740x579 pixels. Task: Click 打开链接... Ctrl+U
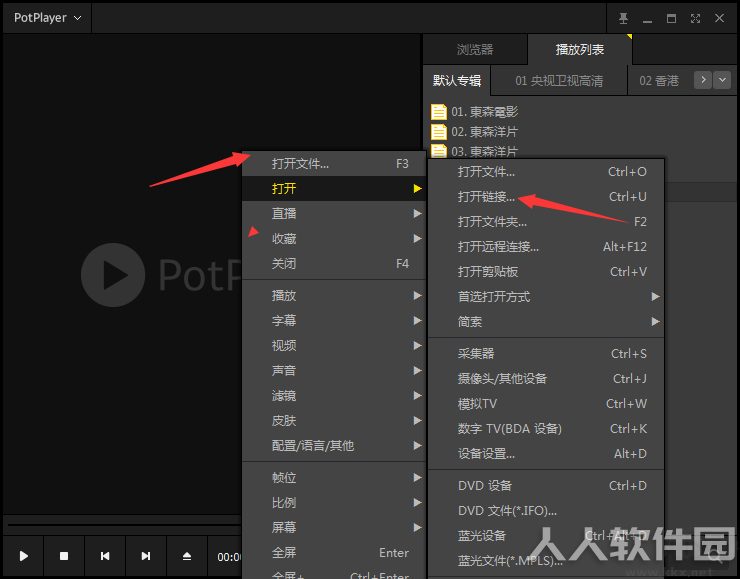pyautogui.click(x=546, y=197)
